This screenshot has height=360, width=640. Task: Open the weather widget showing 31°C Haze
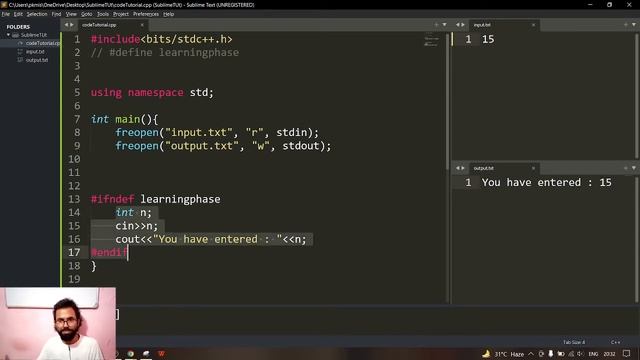click(504, 354)
